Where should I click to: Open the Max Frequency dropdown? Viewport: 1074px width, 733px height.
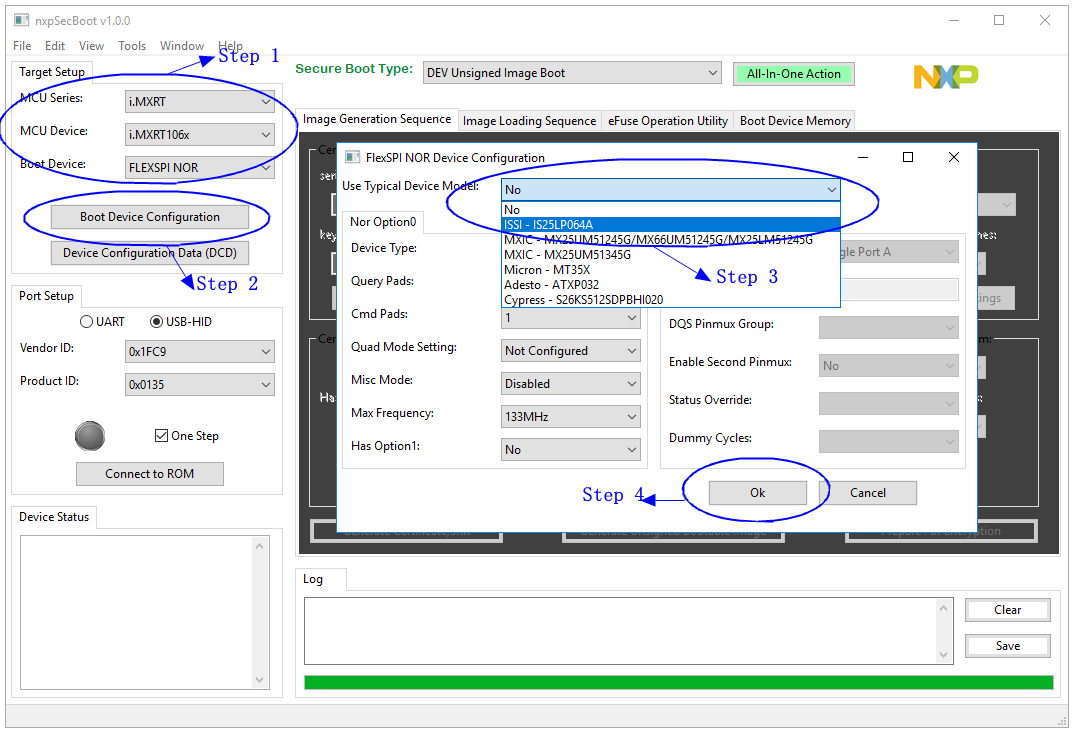[x=570, y=416]
